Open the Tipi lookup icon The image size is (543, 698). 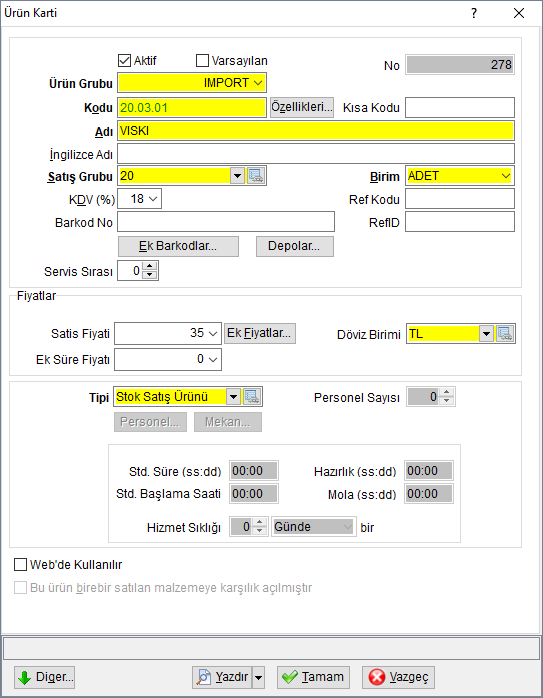click(252, 397)
